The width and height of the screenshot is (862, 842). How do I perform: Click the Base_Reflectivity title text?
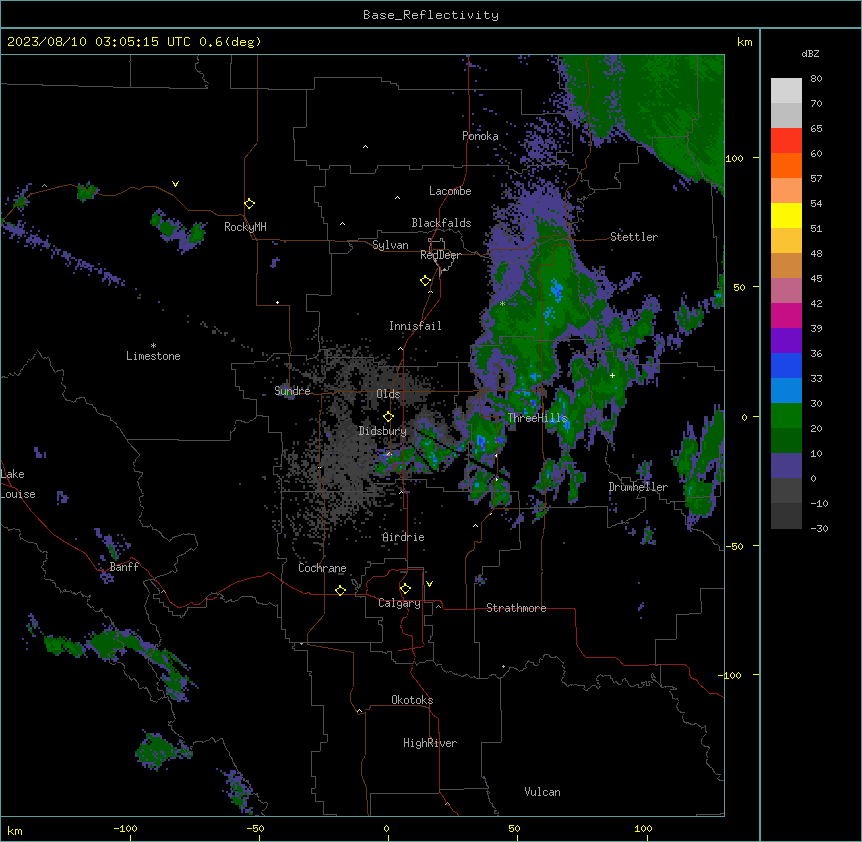(431, 15)
